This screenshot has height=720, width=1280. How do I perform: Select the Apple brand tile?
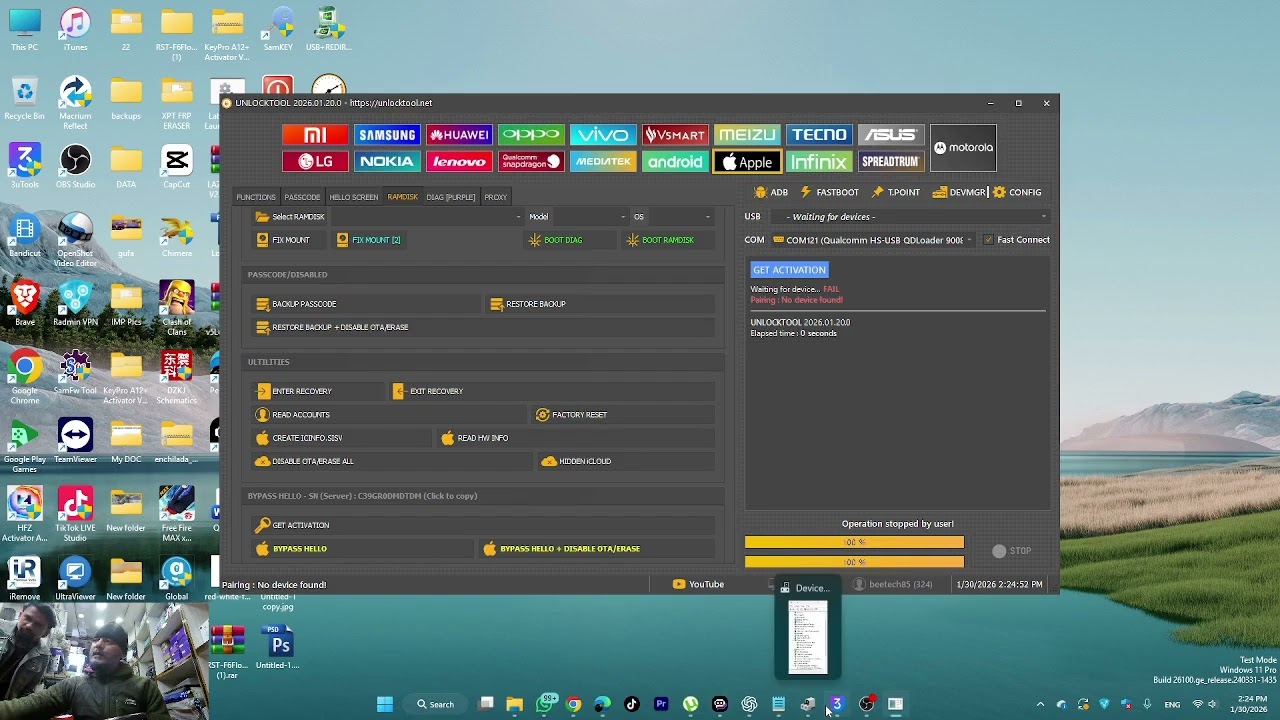[x=747, y=161]
